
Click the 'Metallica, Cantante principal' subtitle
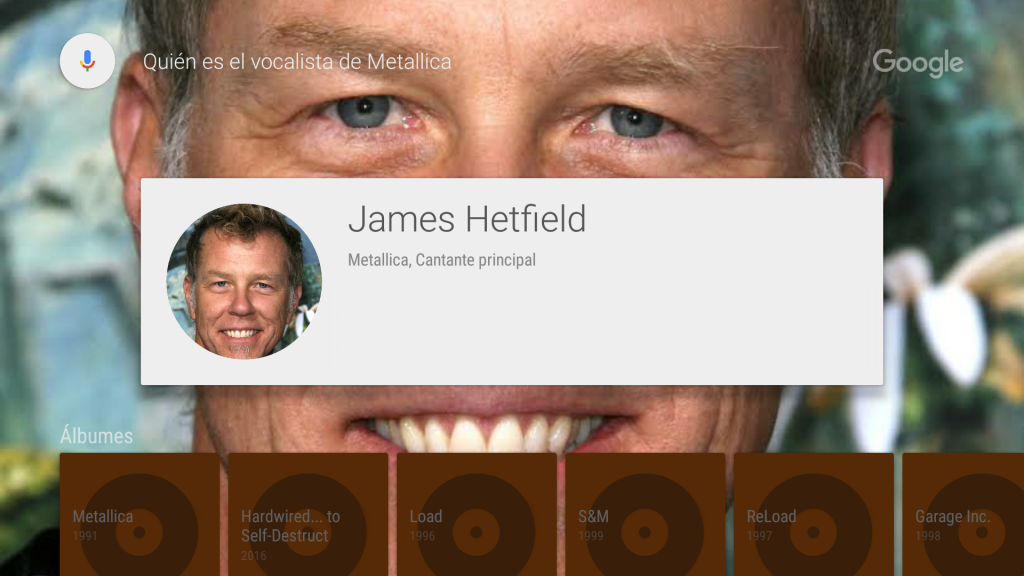441,260
